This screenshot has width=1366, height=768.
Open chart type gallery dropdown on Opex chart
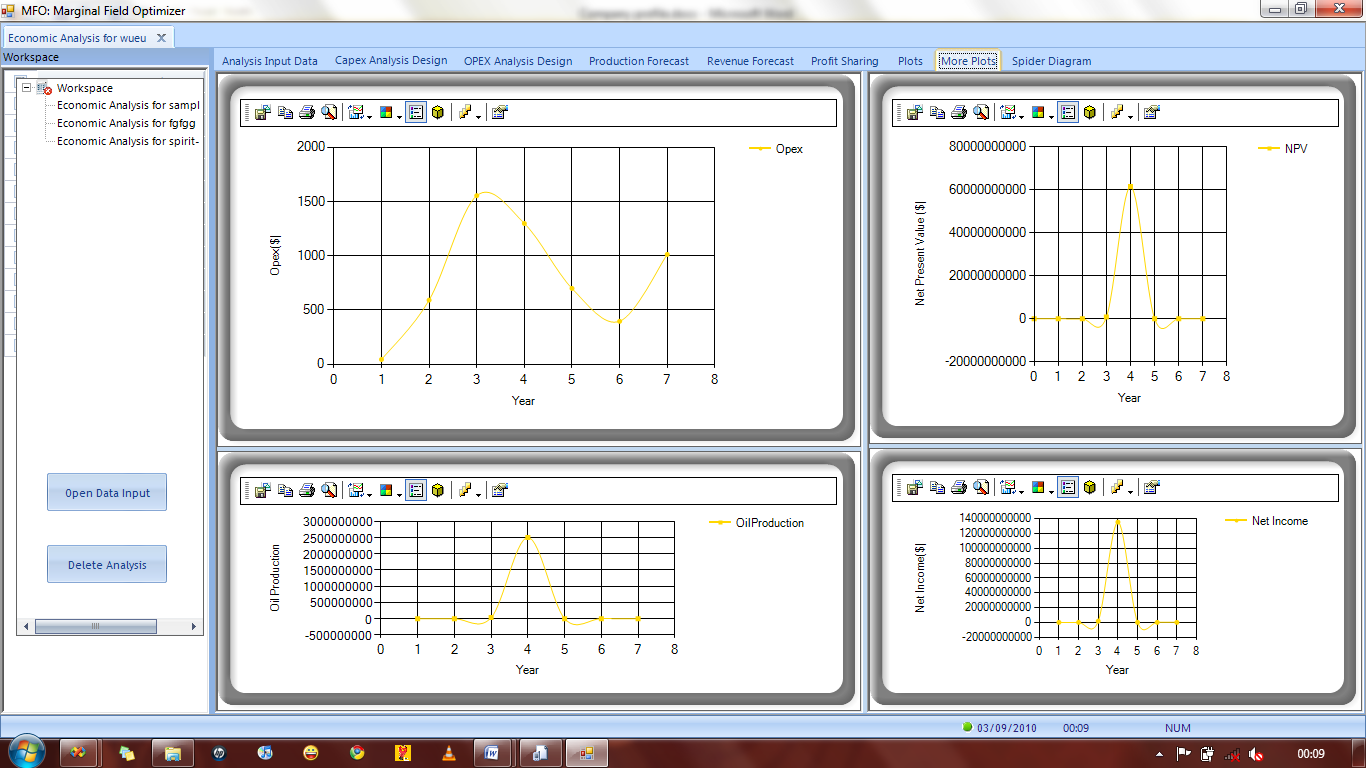359,113
